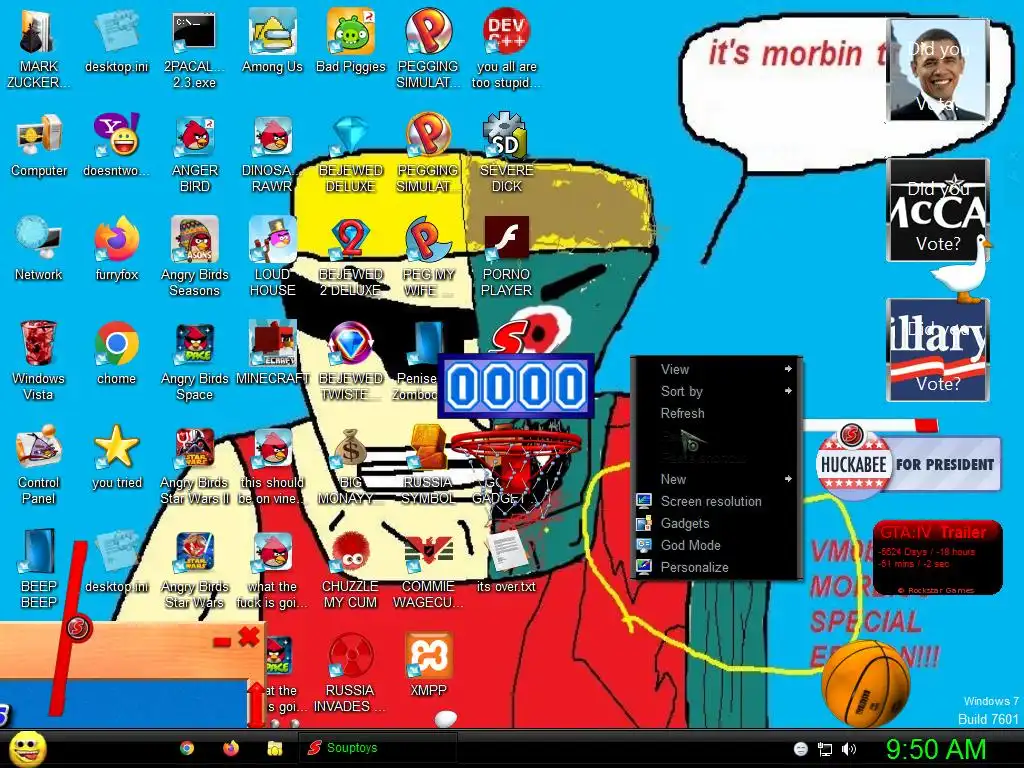Open the BIG MONAYY money bag icon
1024x768 pixels.
(x=351, y=464)
